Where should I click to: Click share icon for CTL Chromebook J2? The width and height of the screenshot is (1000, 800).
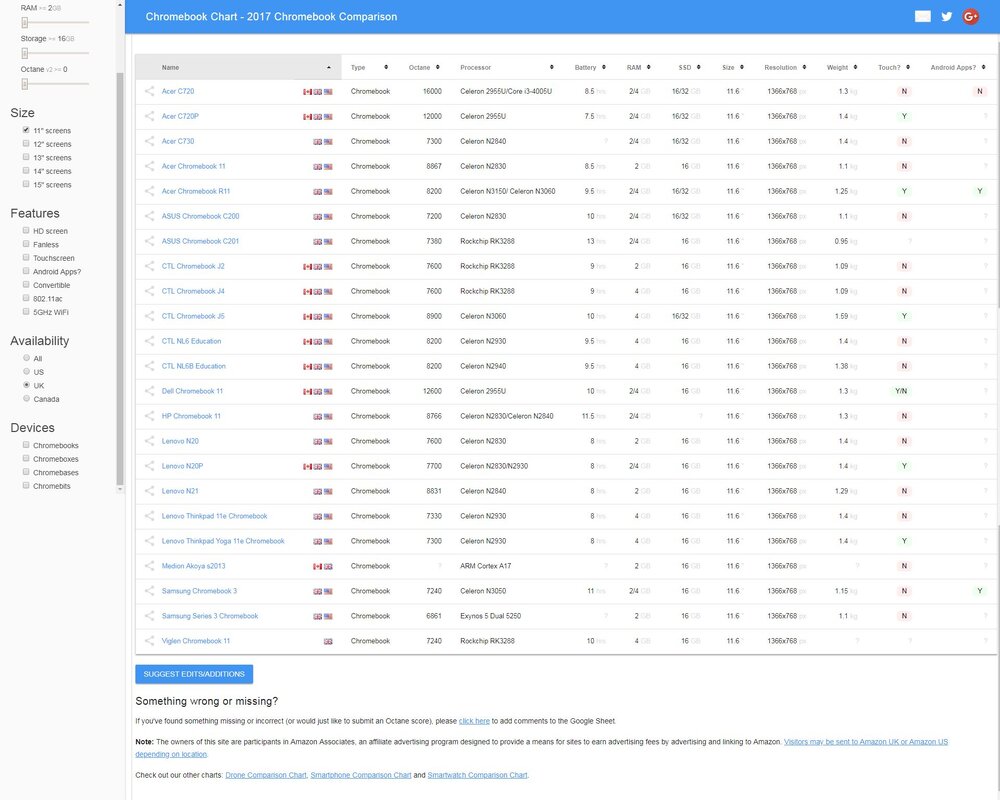coord(149,266)
